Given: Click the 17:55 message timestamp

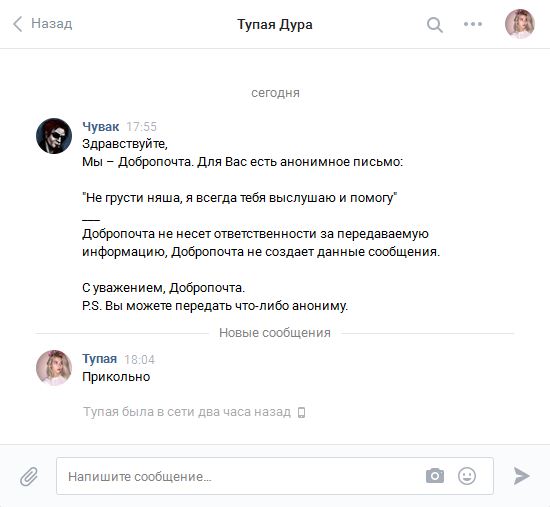Looking at the screenshot, I should [x=141, y=127].
